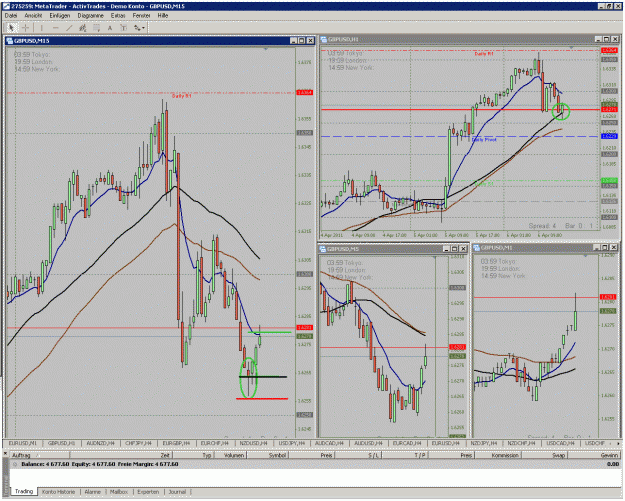Switch to the NZDUSD,H4 chart tab
The image size is (625, 501).
pos(253,443)
